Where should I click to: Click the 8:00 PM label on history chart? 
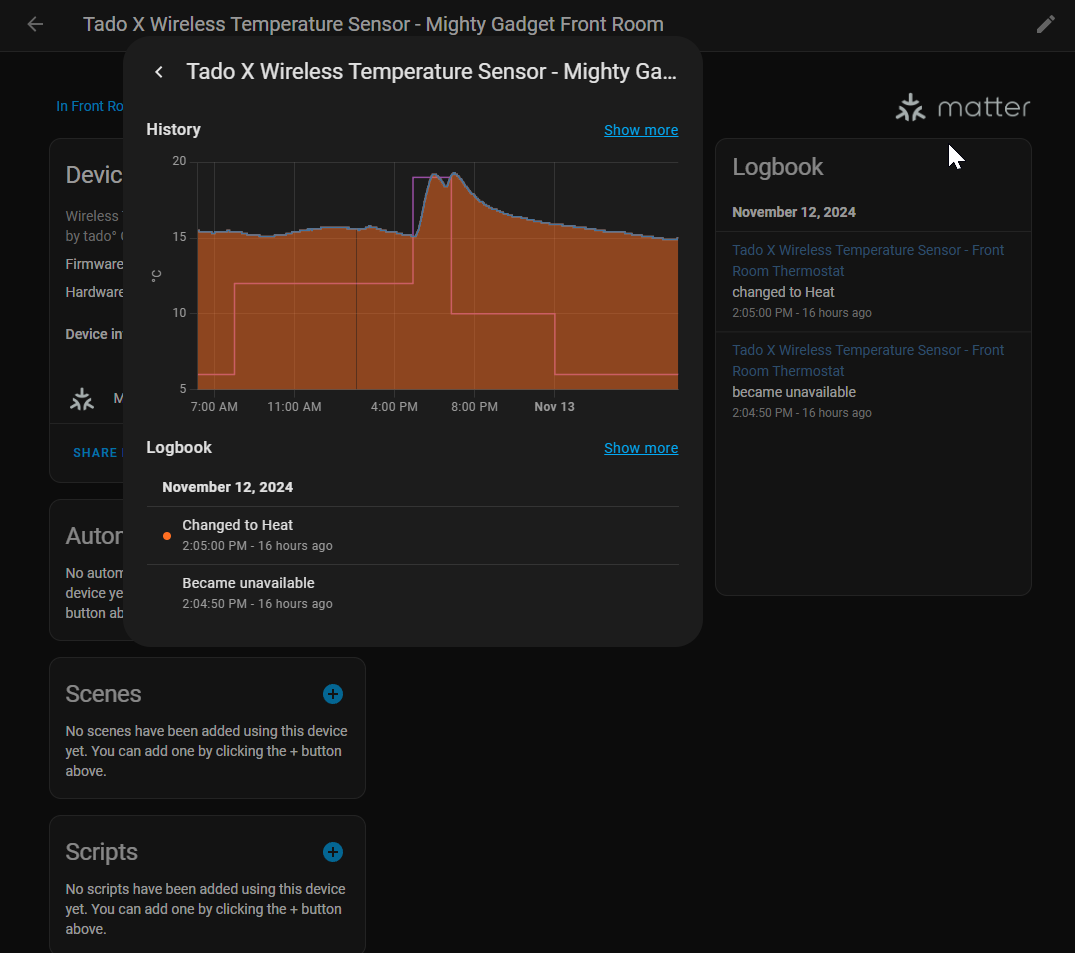tap(474, 407)
